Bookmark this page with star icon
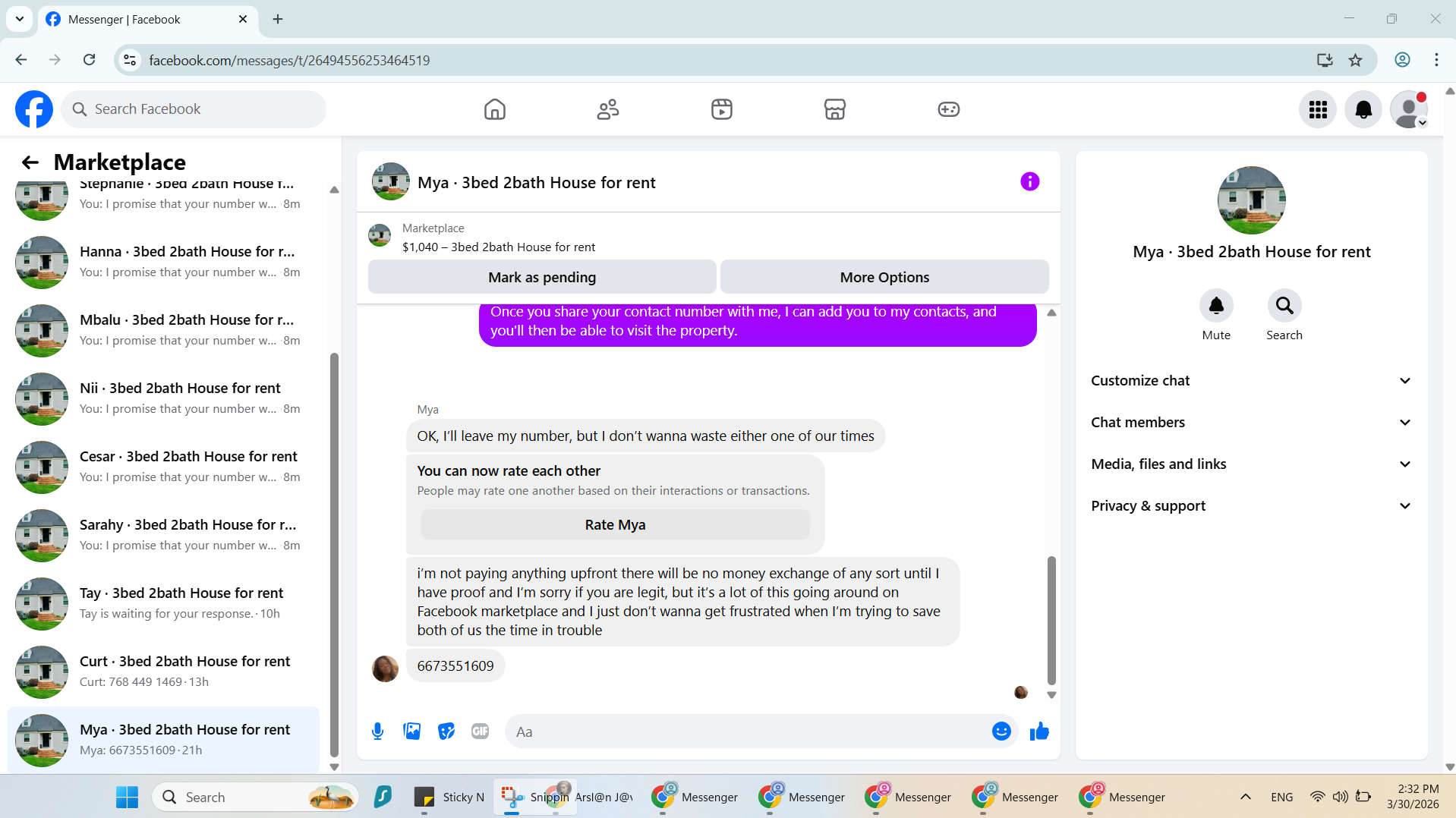The width and height of the screenshot is (1456, 818). [x=1355, y=60]
